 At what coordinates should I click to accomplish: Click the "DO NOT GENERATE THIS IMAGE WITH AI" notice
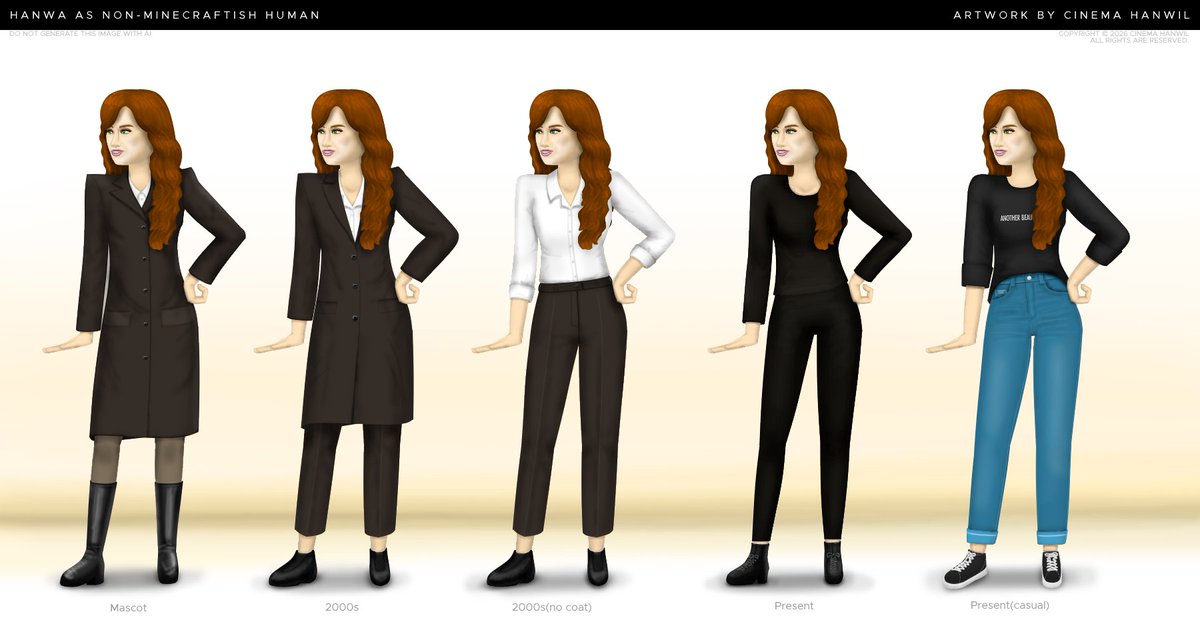(80, 34)
